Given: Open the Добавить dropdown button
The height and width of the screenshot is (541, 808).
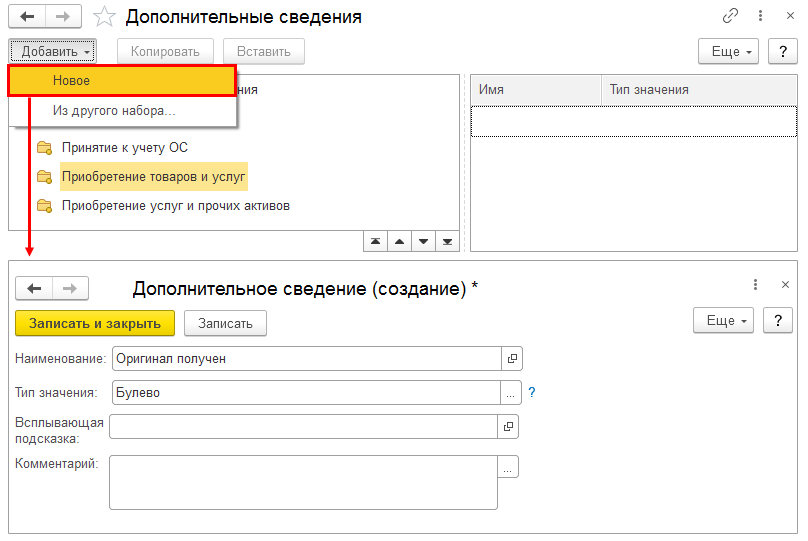Looking at the screenshot, I should [x=53, y=51].
